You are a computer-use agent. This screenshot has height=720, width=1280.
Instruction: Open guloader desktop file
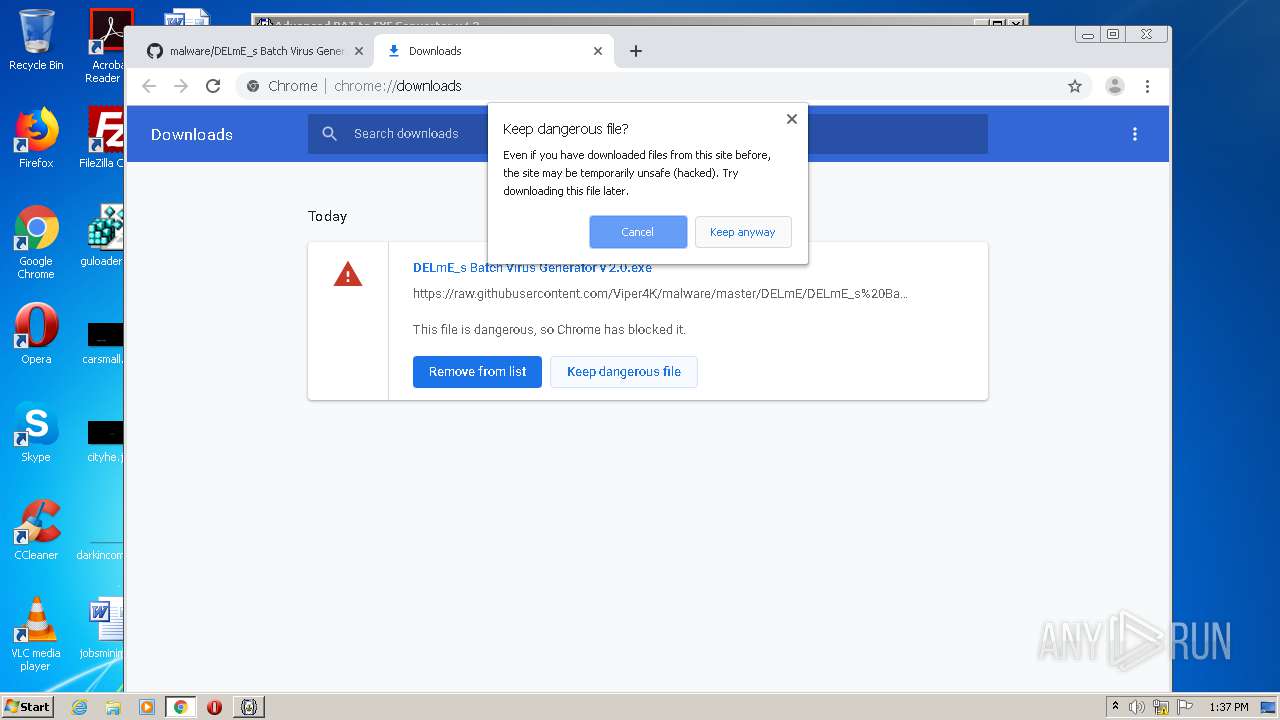104,236
